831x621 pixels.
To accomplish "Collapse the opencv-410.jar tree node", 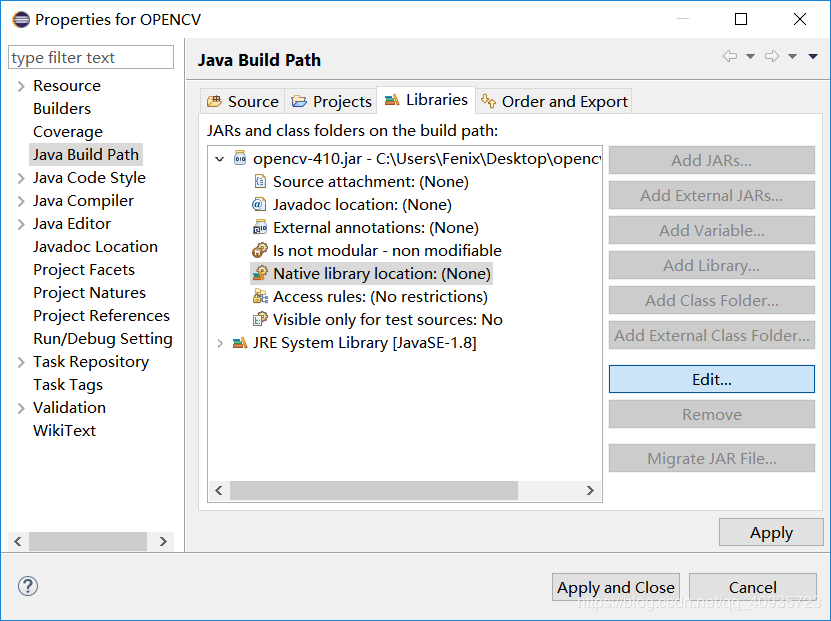I will pos(220,159).
